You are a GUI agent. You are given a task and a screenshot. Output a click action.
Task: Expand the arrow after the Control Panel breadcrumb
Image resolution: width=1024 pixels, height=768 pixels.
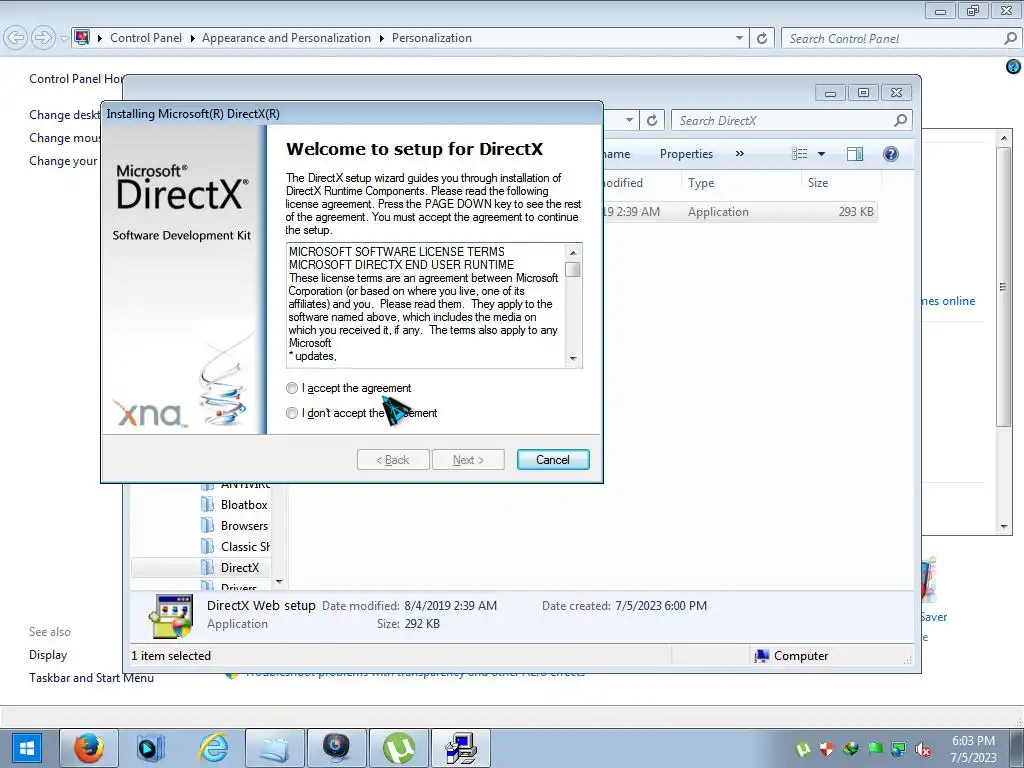[x=193, y=39]
